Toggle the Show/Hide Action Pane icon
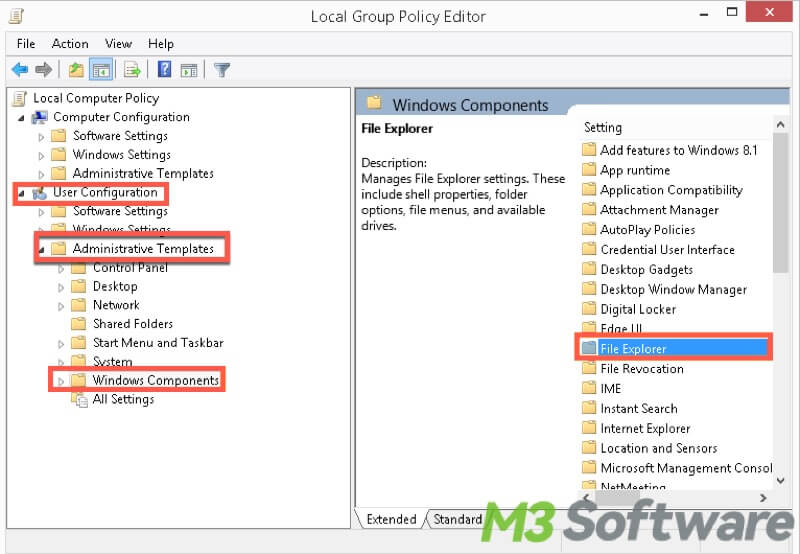Viewport: 800px width, 554px height. [x=189, y=70]
